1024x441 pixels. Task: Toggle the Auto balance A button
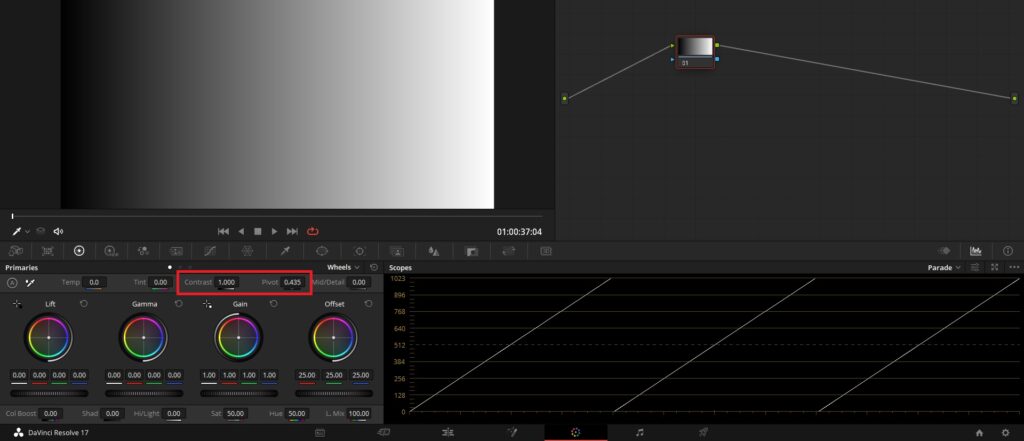[12, 283]
